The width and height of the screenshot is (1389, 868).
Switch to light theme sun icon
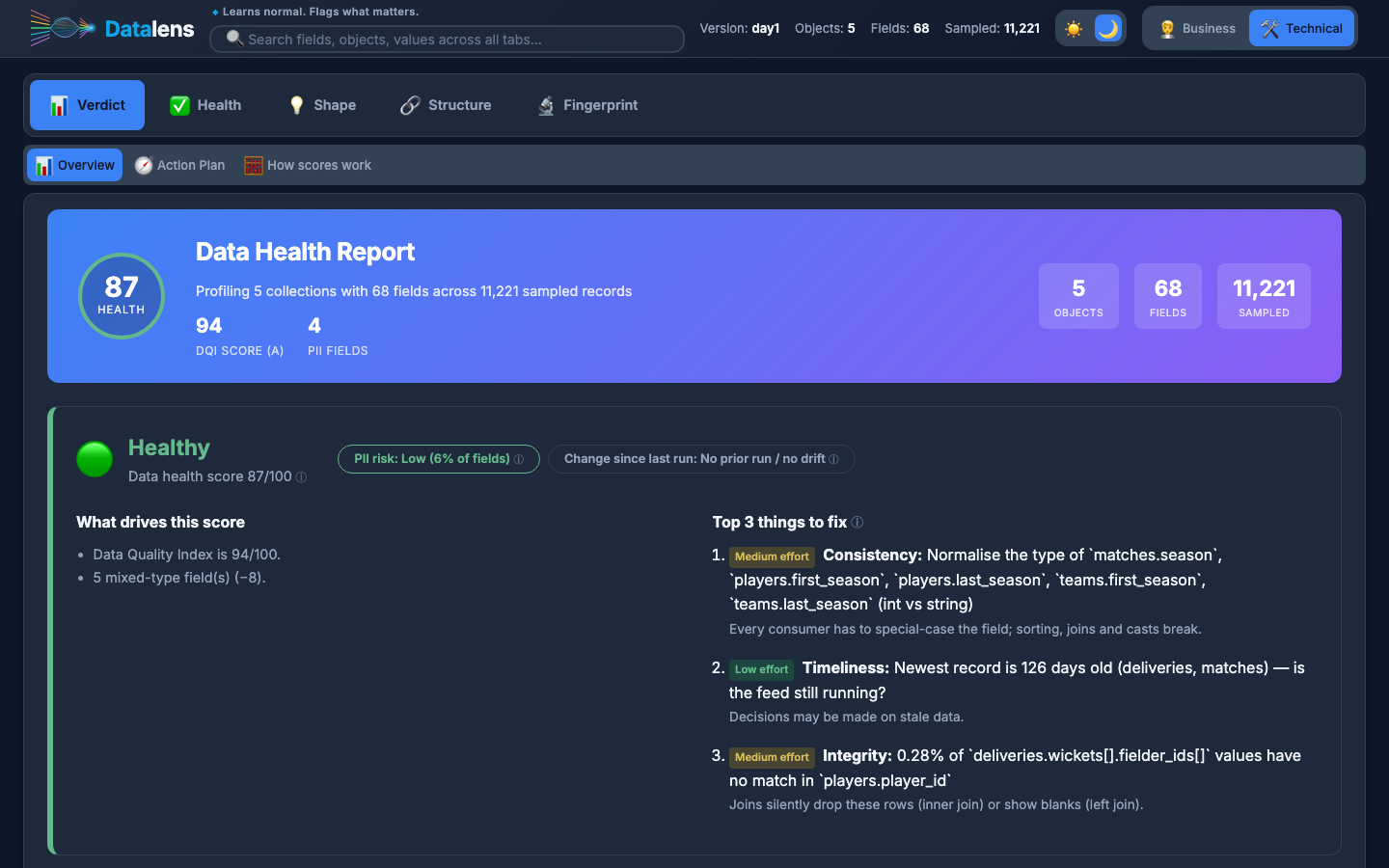tap(1074, 29)
